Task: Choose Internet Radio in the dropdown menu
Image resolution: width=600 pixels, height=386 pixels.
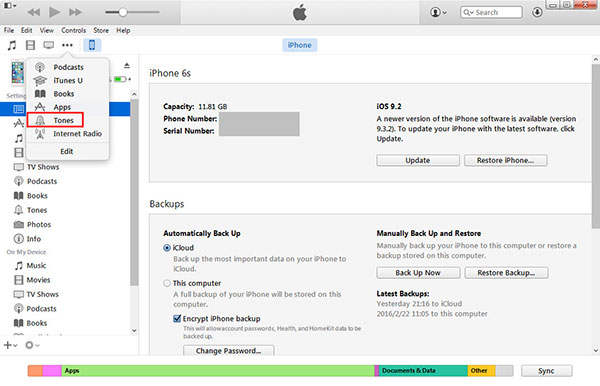Action: click(68, 134)
